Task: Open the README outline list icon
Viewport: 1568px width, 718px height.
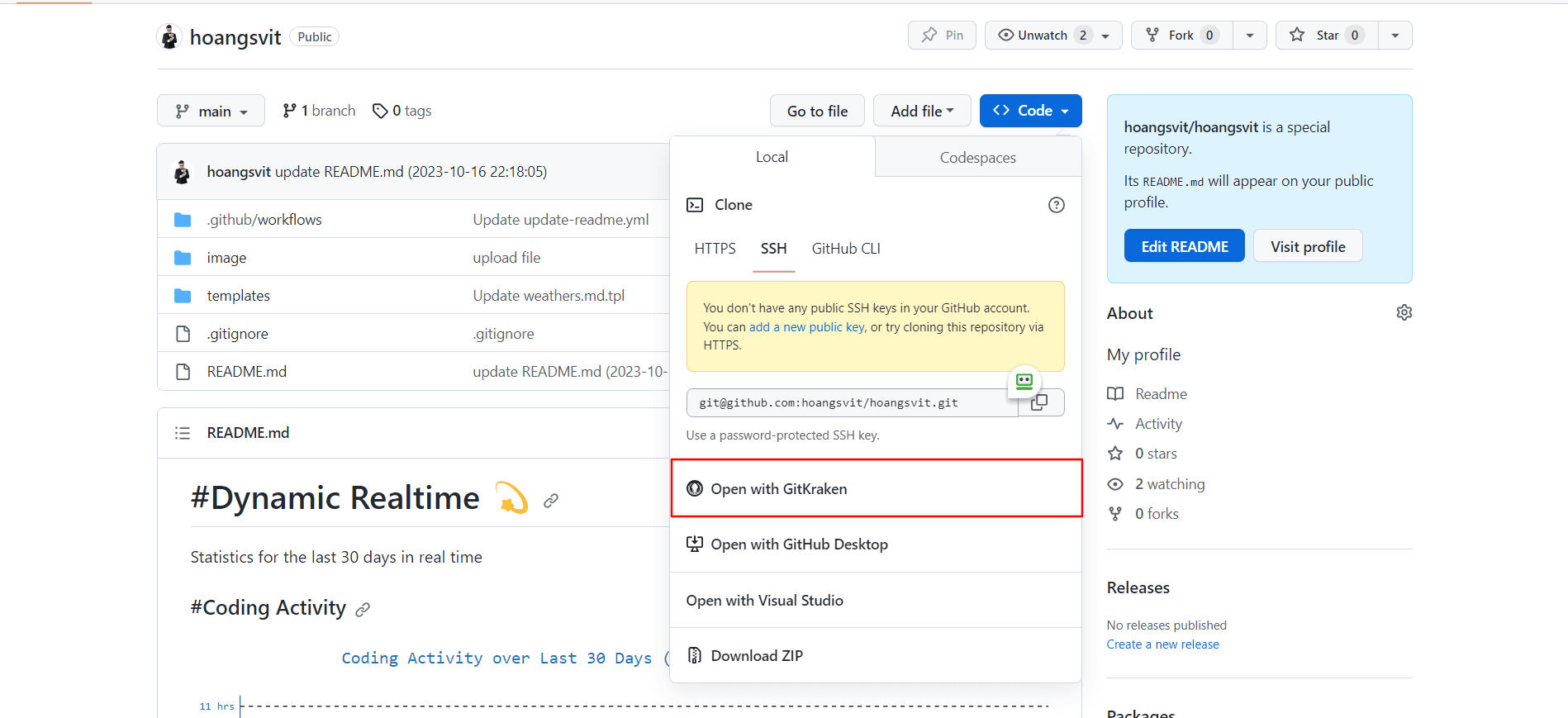Action: [183, 433]
